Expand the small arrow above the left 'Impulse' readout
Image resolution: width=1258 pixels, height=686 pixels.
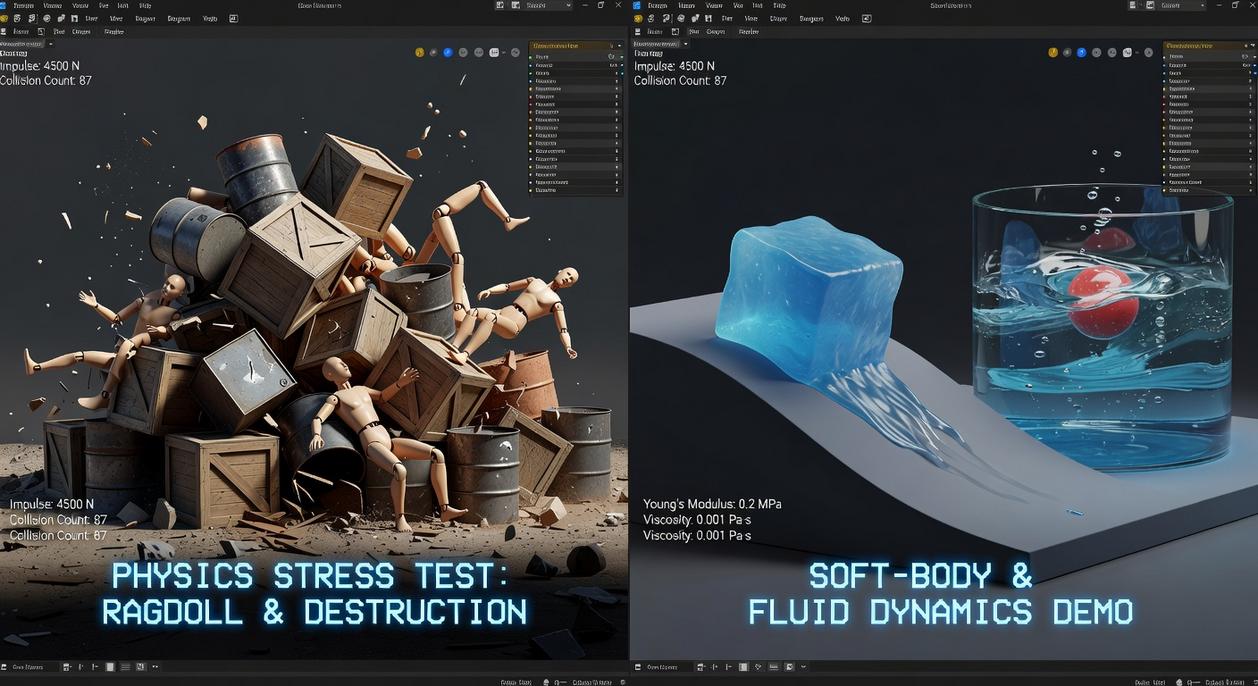(x=50, y=44)
